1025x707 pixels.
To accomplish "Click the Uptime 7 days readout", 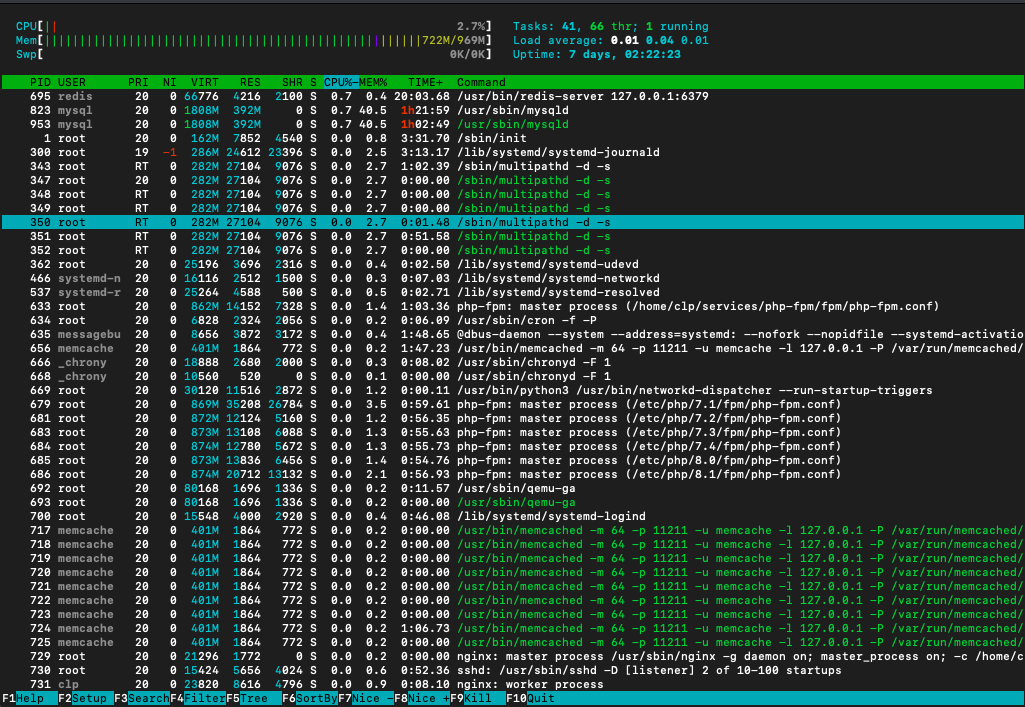I will [x=596, y=54].
